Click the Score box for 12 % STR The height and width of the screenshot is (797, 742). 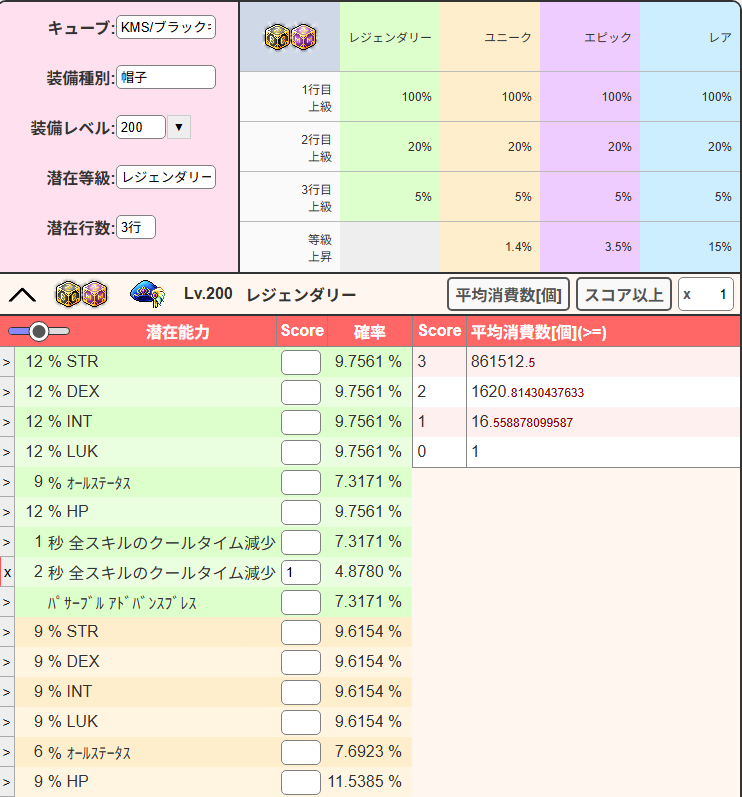[301, 362]
